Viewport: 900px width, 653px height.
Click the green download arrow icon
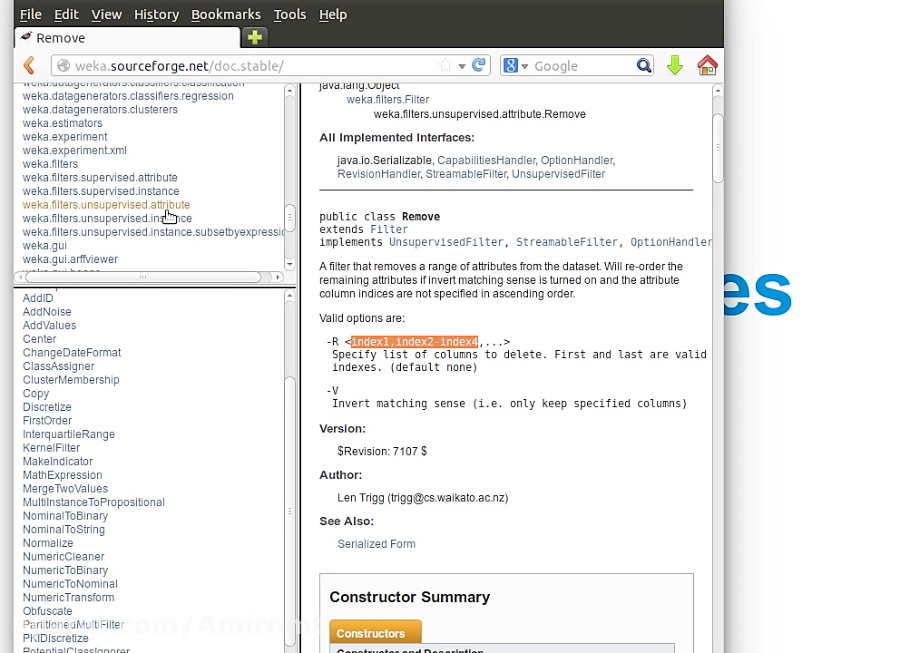click(675, 63)
